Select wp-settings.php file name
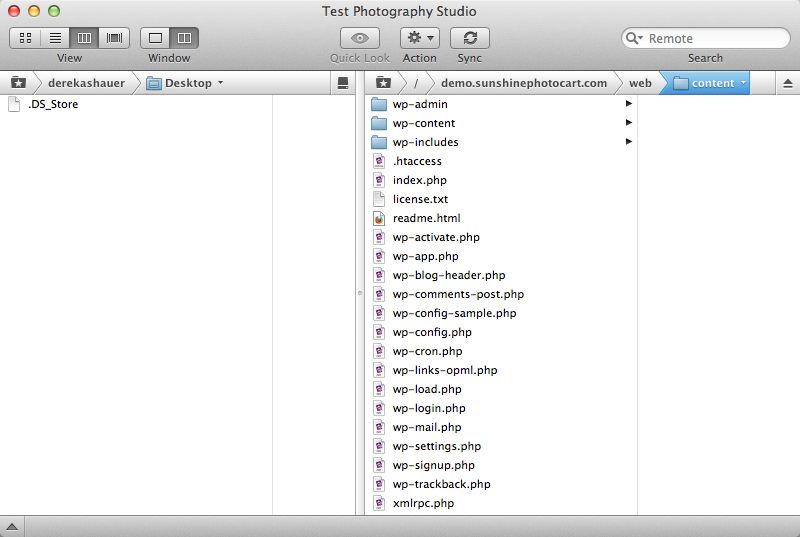 437,446
